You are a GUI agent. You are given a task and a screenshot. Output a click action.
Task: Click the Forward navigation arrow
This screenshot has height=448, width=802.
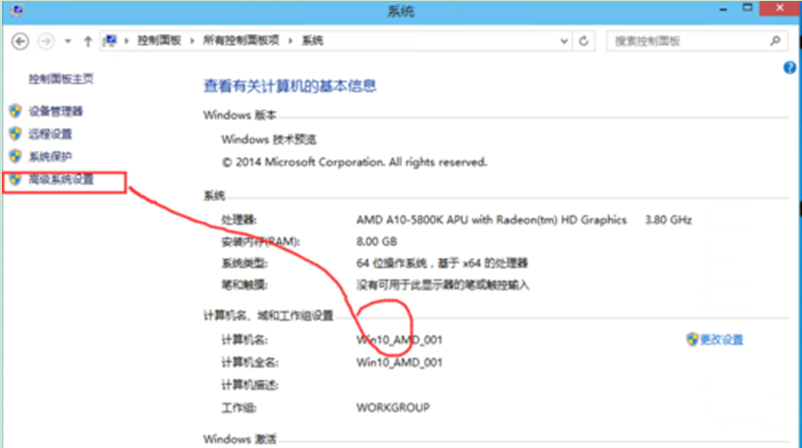[x=45, y=41]
